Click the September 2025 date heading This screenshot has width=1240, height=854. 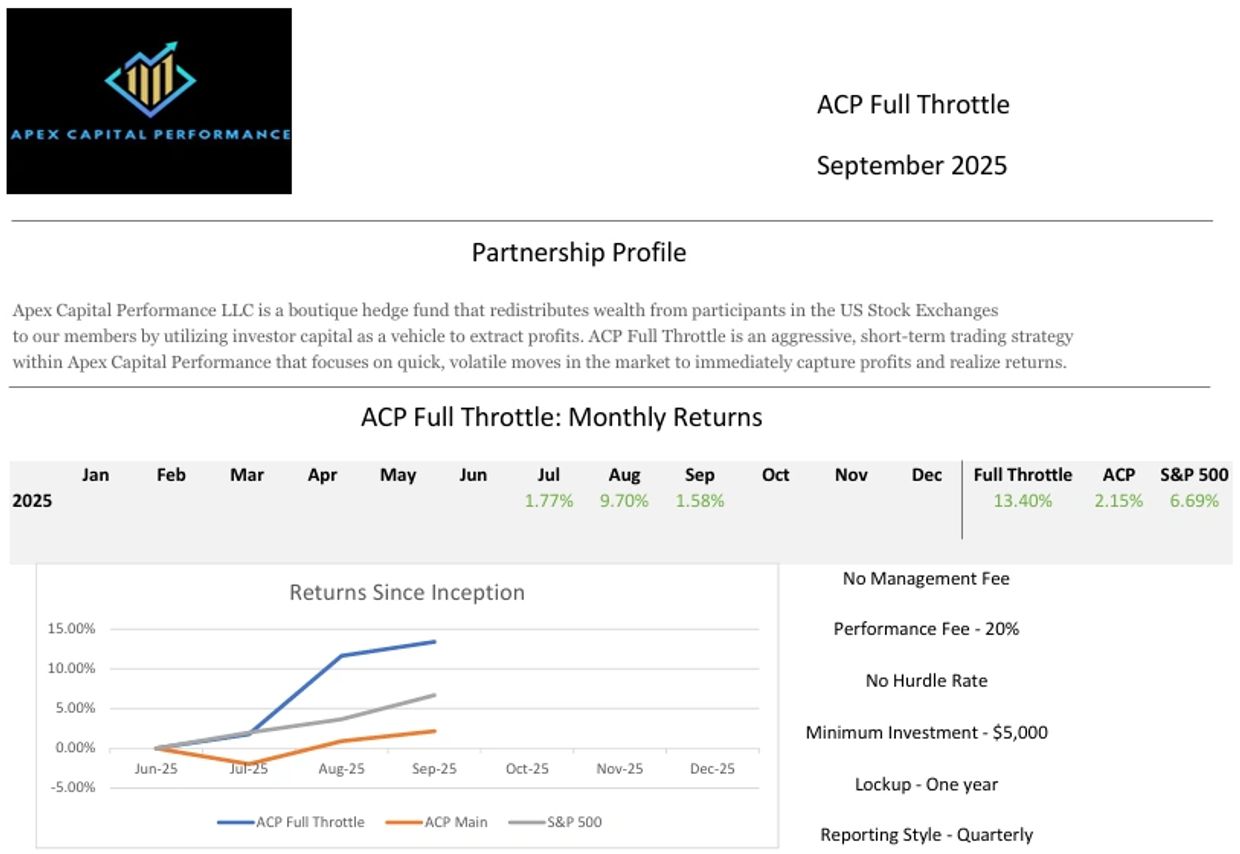pos(911,165)
